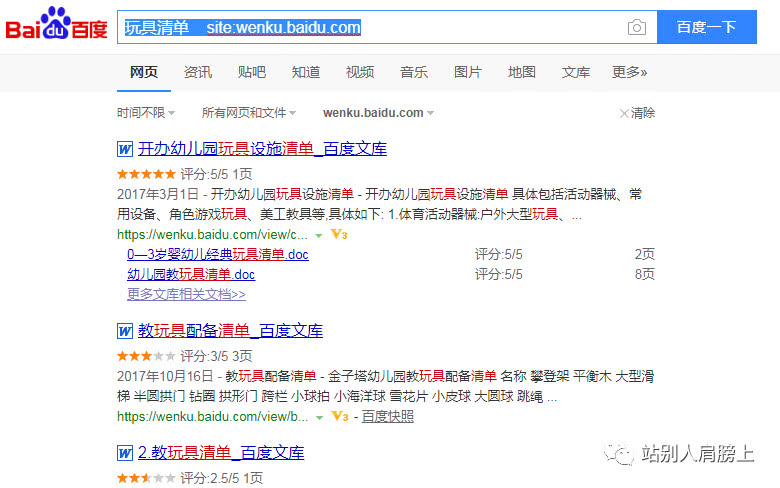This screenshot has height=488, width=780.
Task: Open 更多文库相关文档>> link
Action: 187,294
